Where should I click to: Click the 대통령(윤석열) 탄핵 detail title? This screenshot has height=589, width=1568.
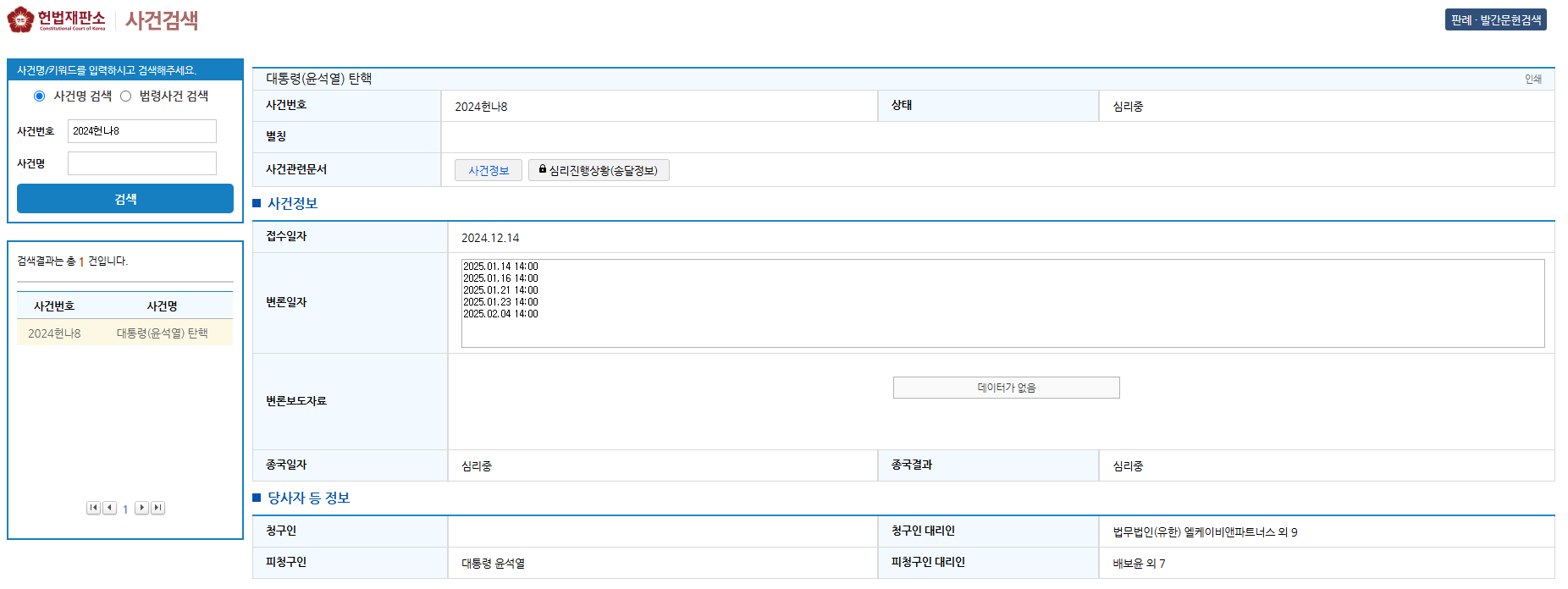click(x=318, y=79)
